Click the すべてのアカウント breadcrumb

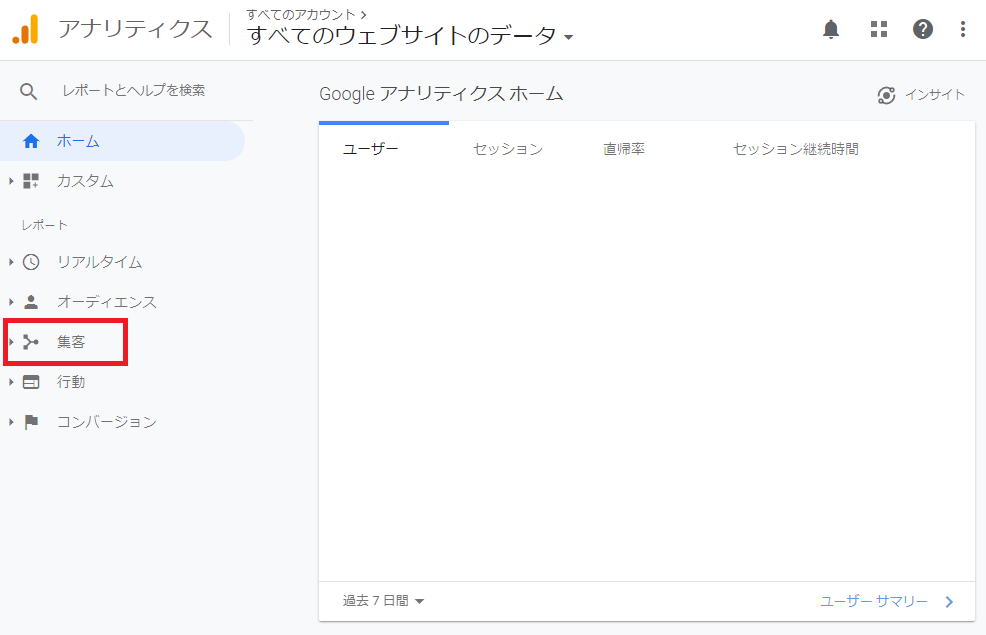[301, 14]
